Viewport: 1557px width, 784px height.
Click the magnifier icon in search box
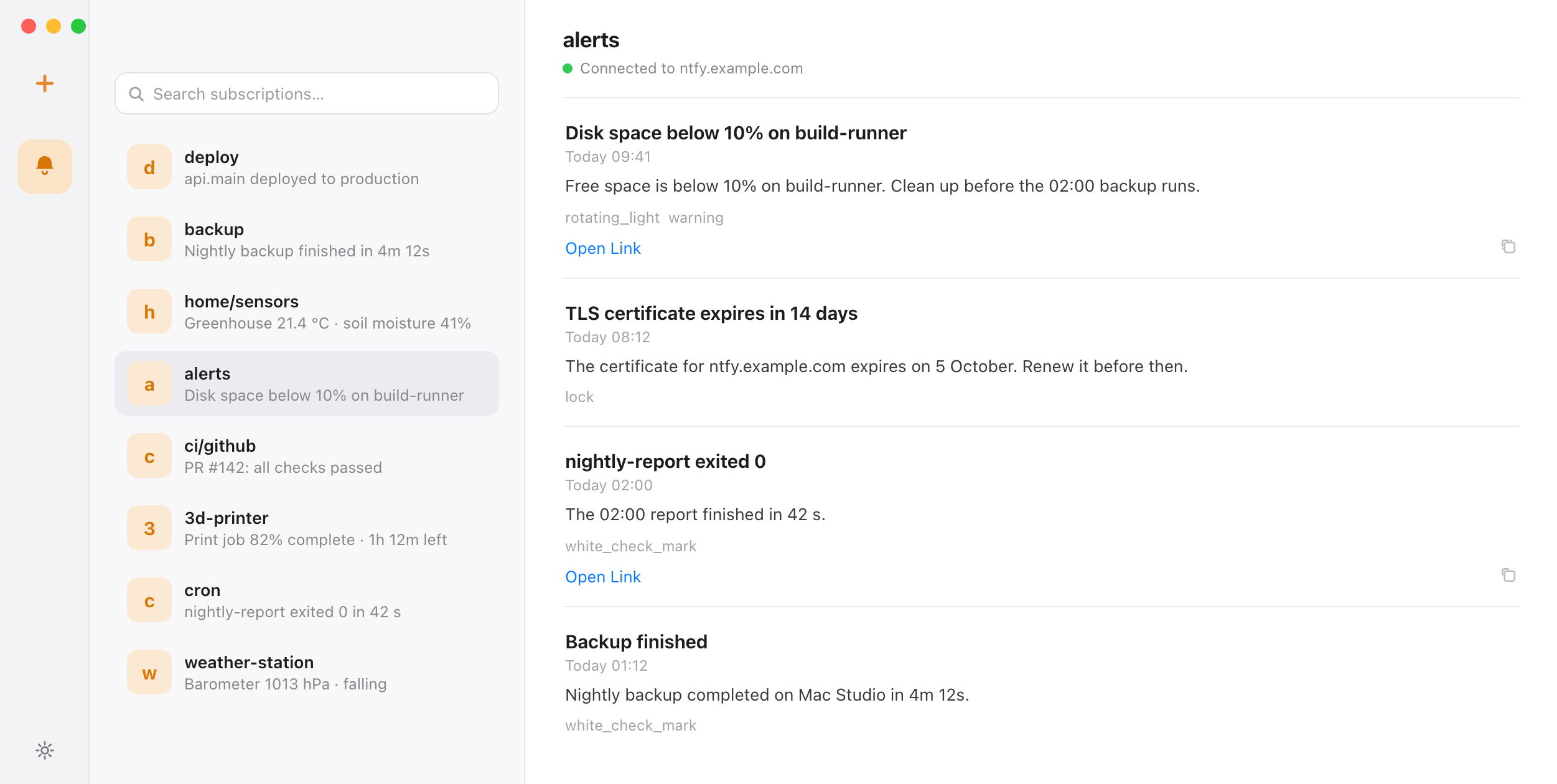[136, 94]
